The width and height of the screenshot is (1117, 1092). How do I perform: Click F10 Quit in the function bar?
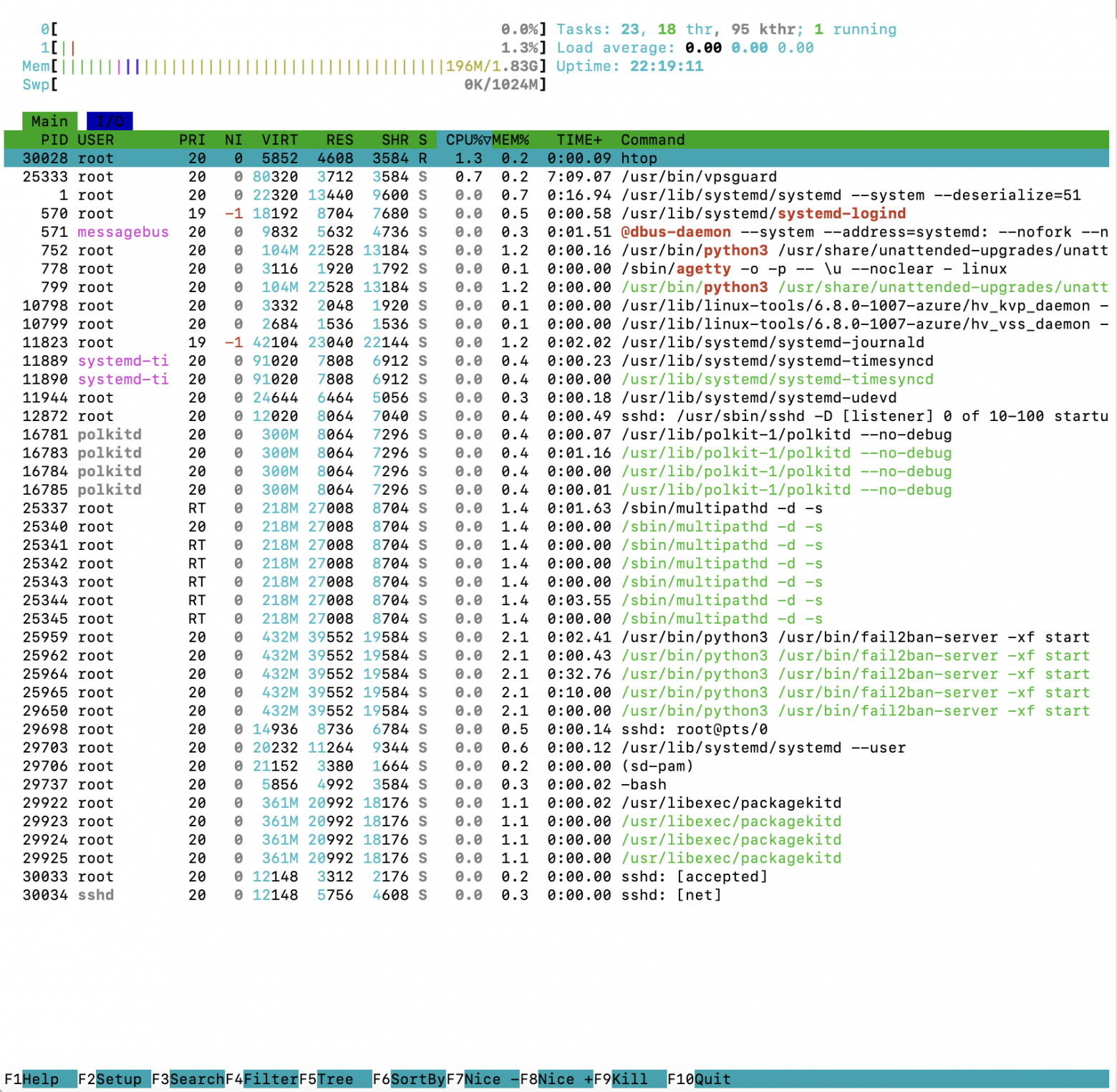700,1079
